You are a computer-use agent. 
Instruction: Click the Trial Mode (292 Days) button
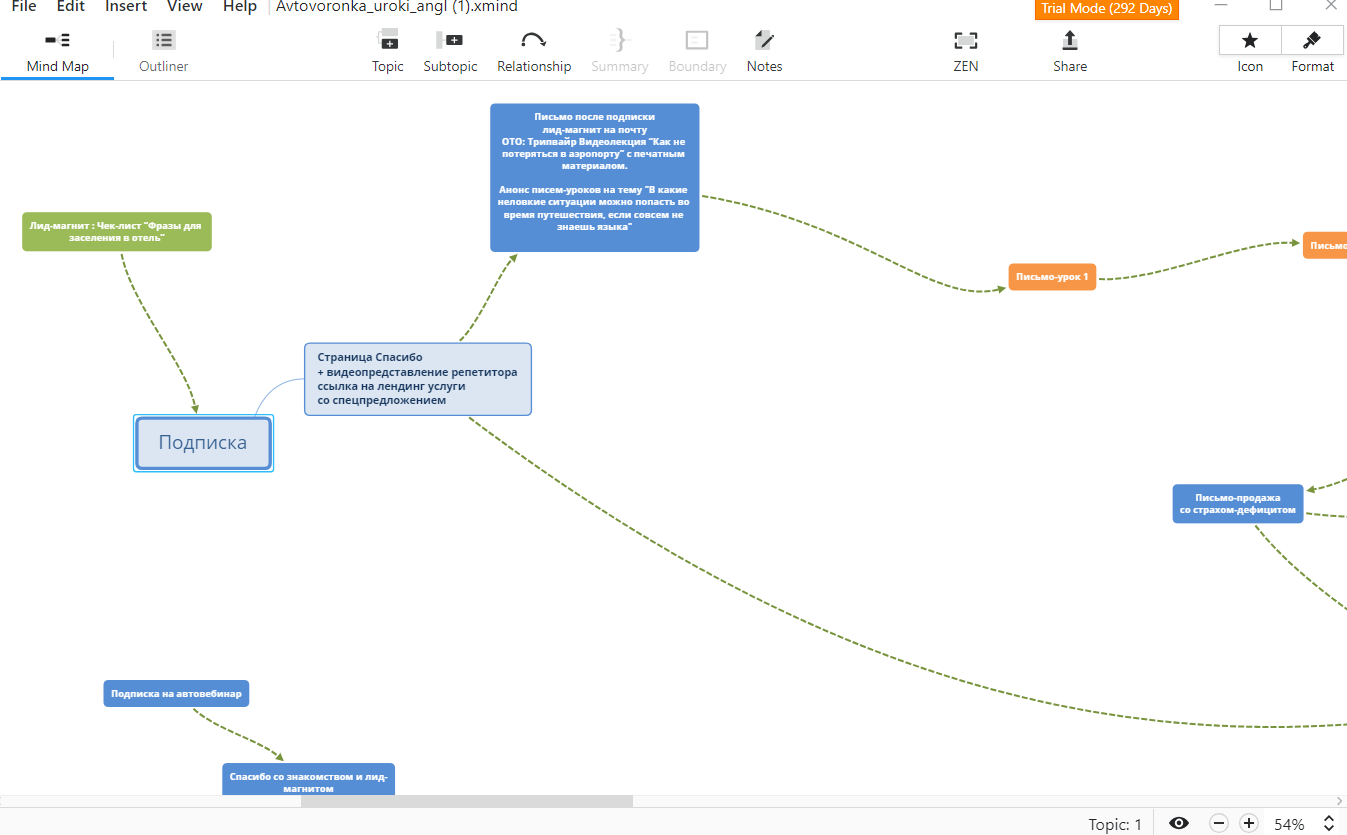(x=1107, y=9)
